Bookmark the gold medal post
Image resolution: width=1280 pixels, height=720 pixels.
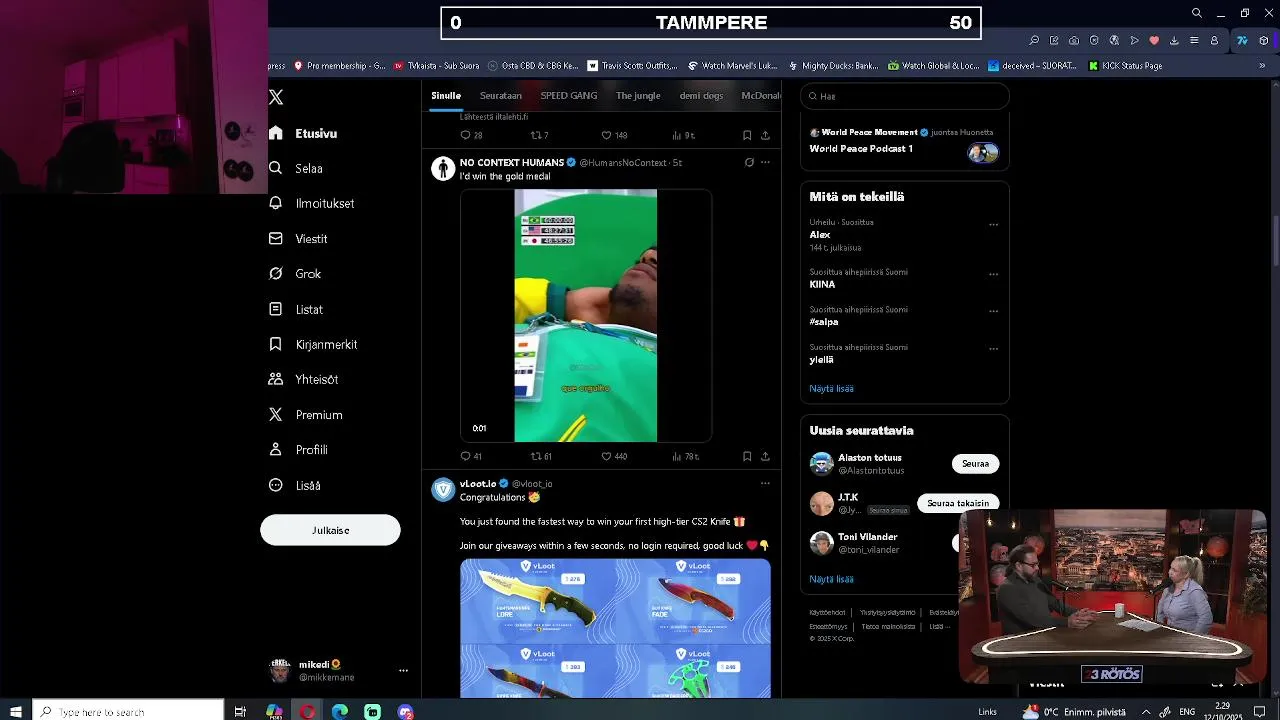747,456
